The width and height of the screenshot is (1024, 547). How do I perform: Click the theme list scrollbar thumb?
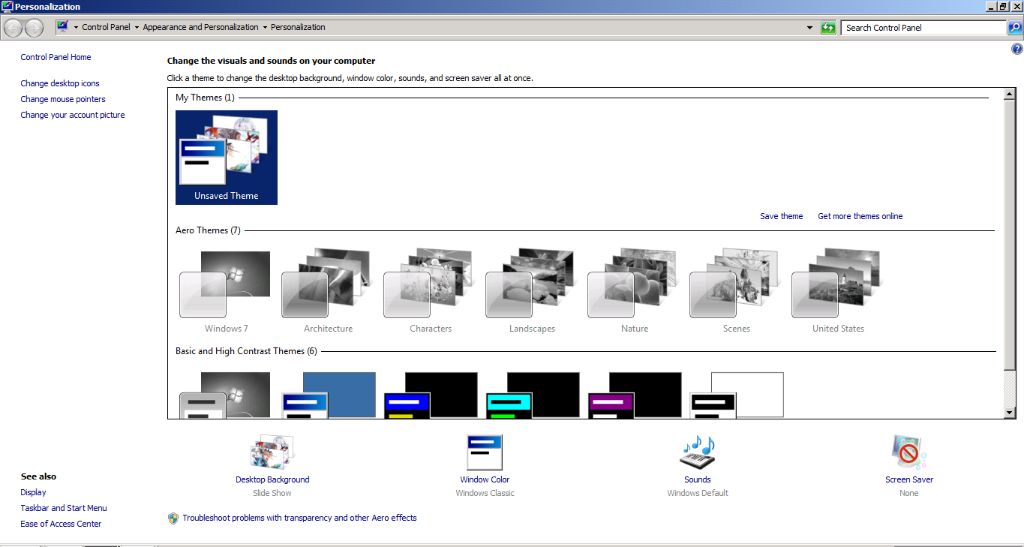1010,236
